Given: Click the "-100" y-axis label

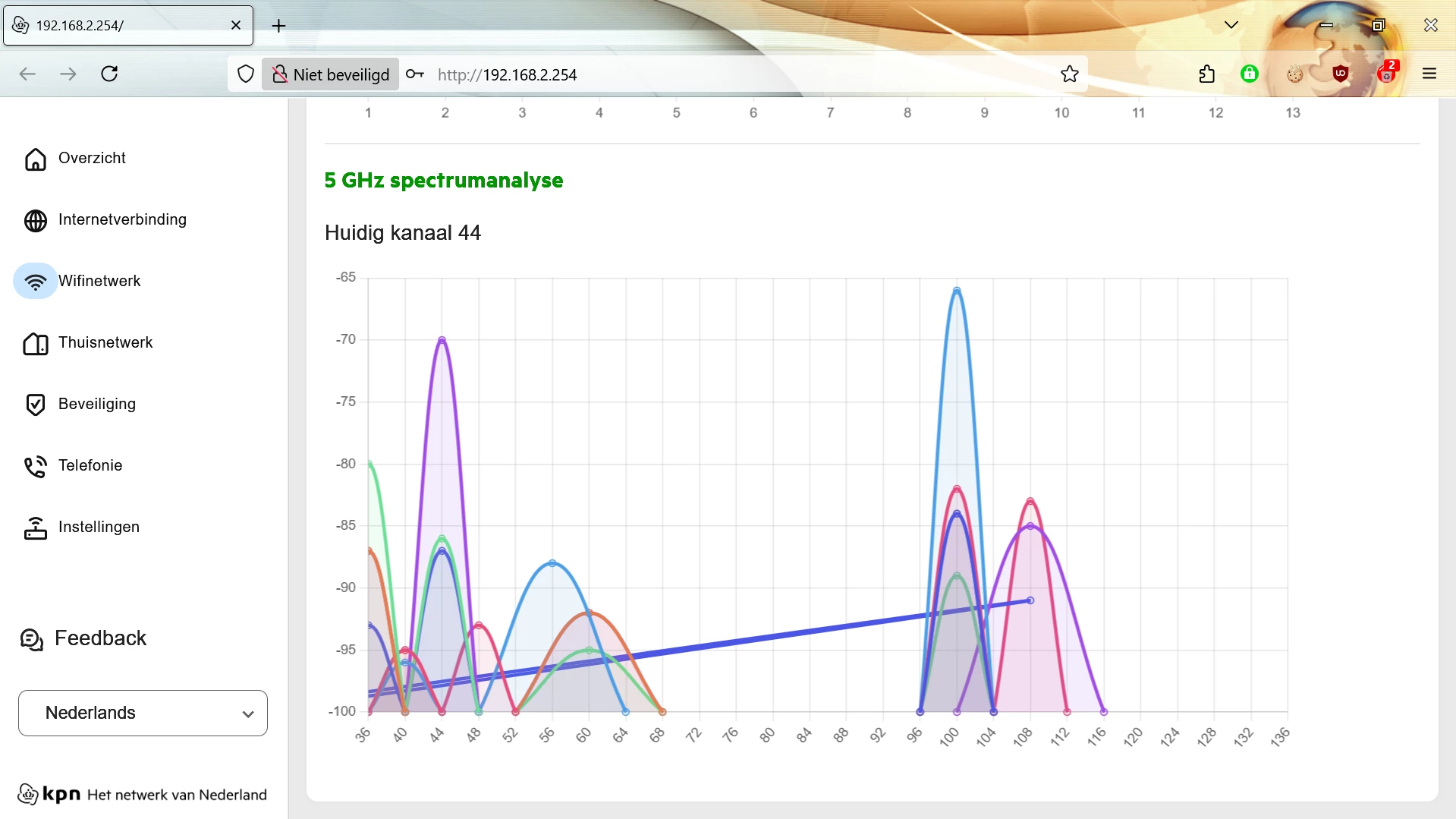Looking at the screenshot, I should click(x=342, y=711).
